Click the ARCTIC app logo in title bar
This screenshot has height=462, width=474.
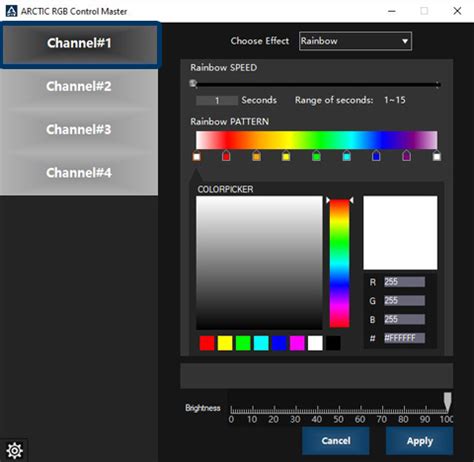11,11
